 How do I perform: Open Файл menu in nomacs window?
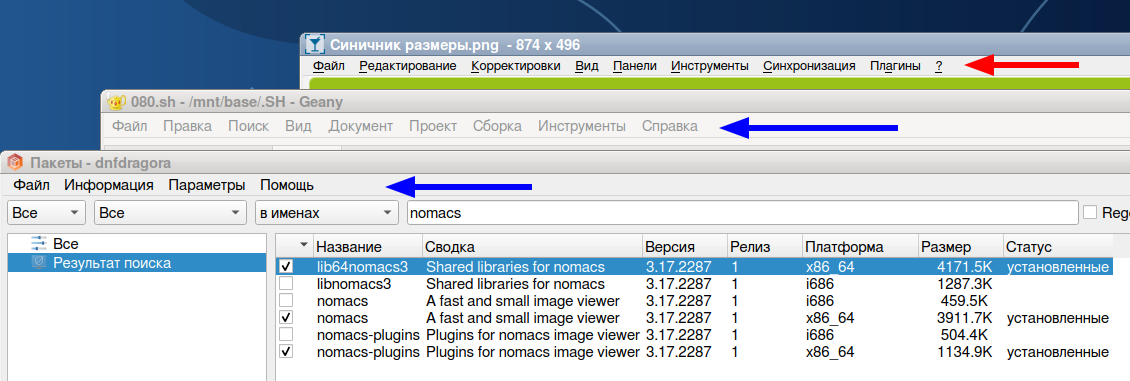[329, 66]
